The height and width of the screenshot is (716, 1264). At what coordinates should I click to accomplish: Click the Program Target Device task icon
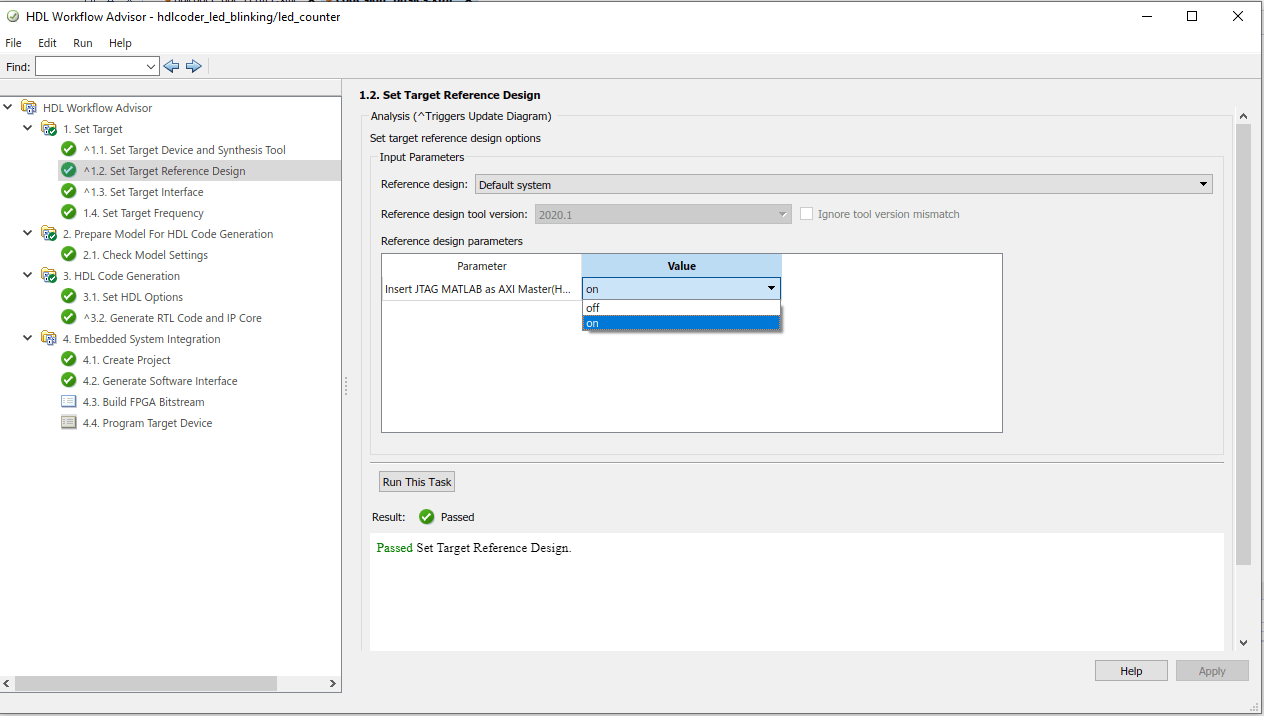(68, 422)
